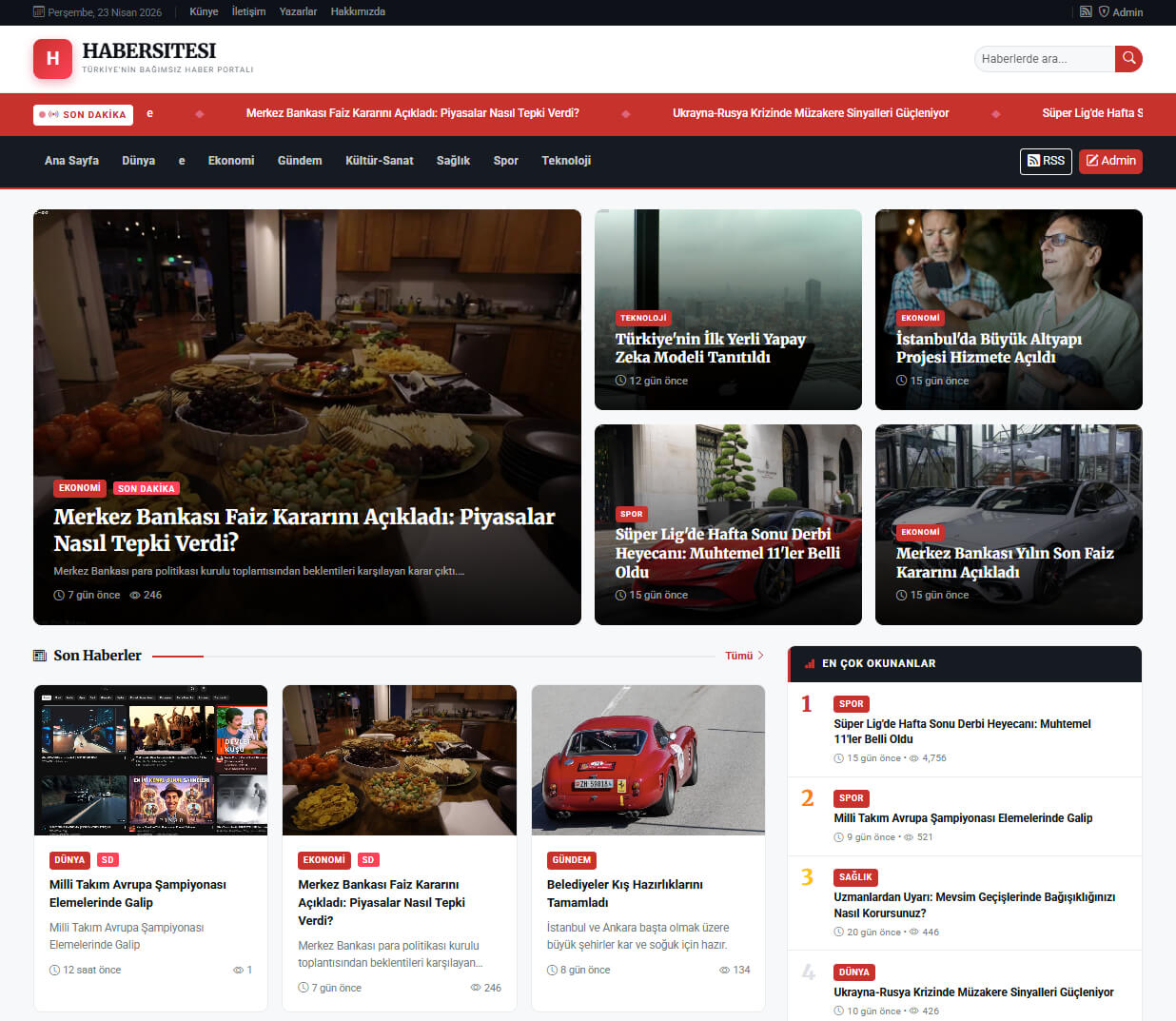
Task: Open the Türkiye'nin İlk Yerli Yapay Zeka article
Action: click(x=710, y=348)
